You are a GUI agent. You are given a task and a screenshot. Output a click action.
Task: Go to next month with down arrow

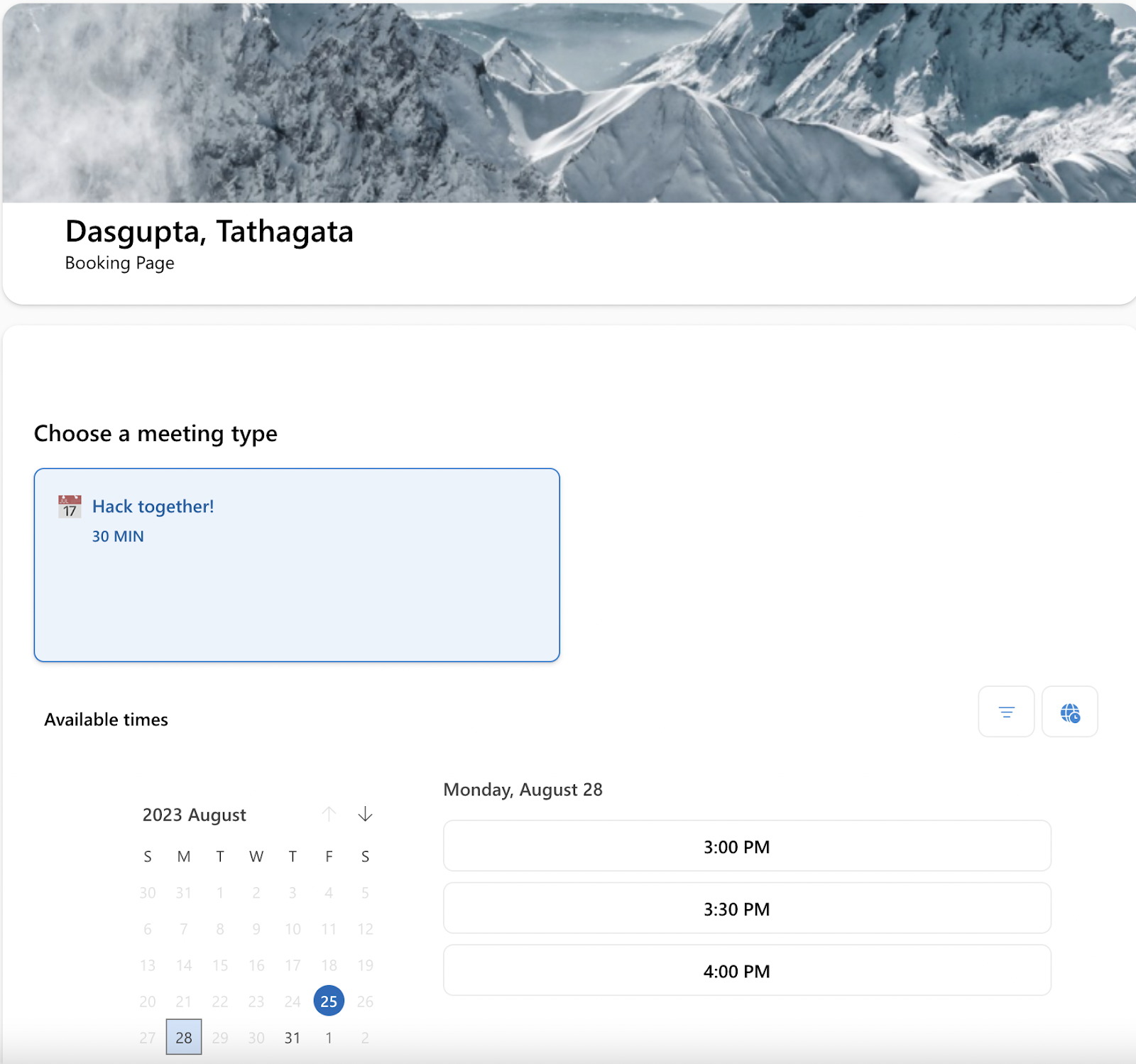point(365,814)
